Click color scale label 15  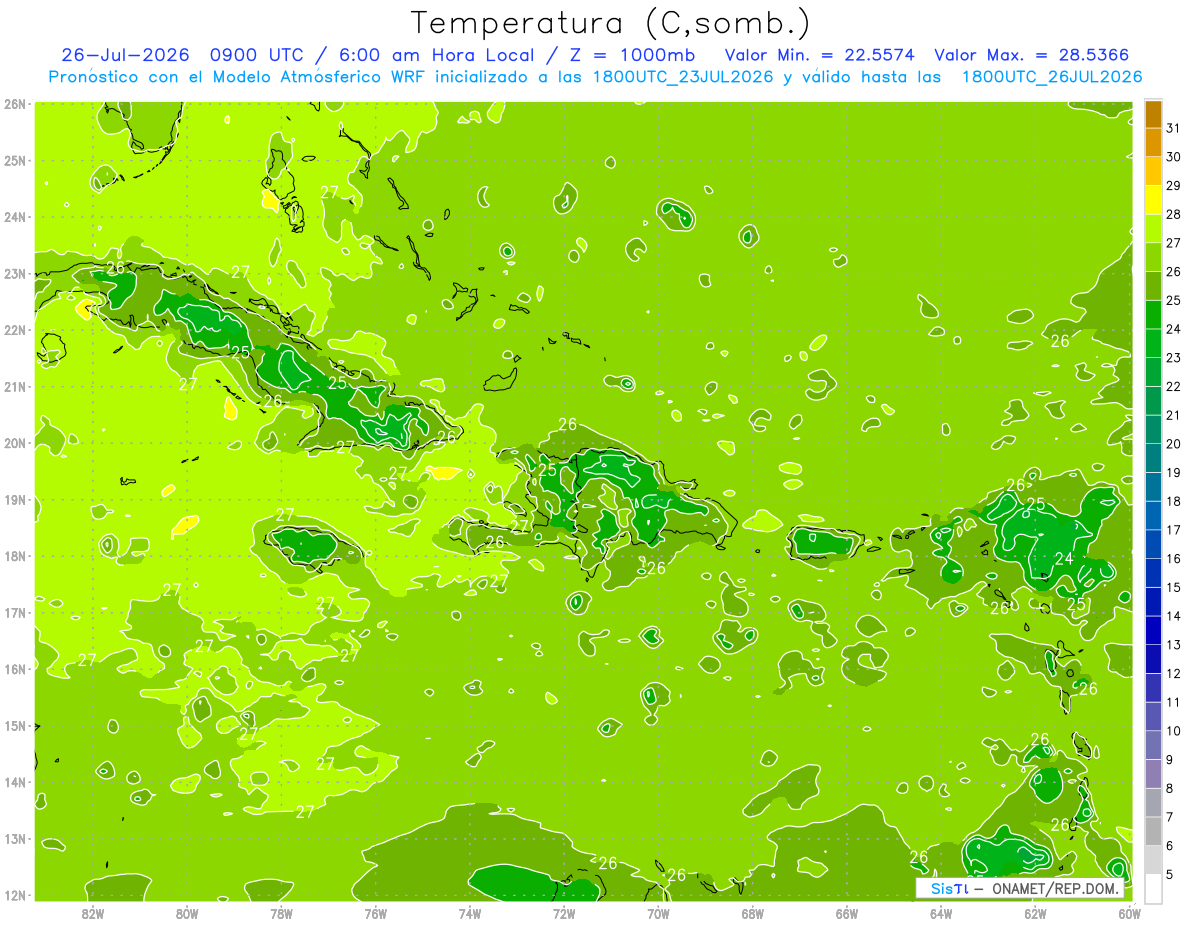(x=1174, y=587)
